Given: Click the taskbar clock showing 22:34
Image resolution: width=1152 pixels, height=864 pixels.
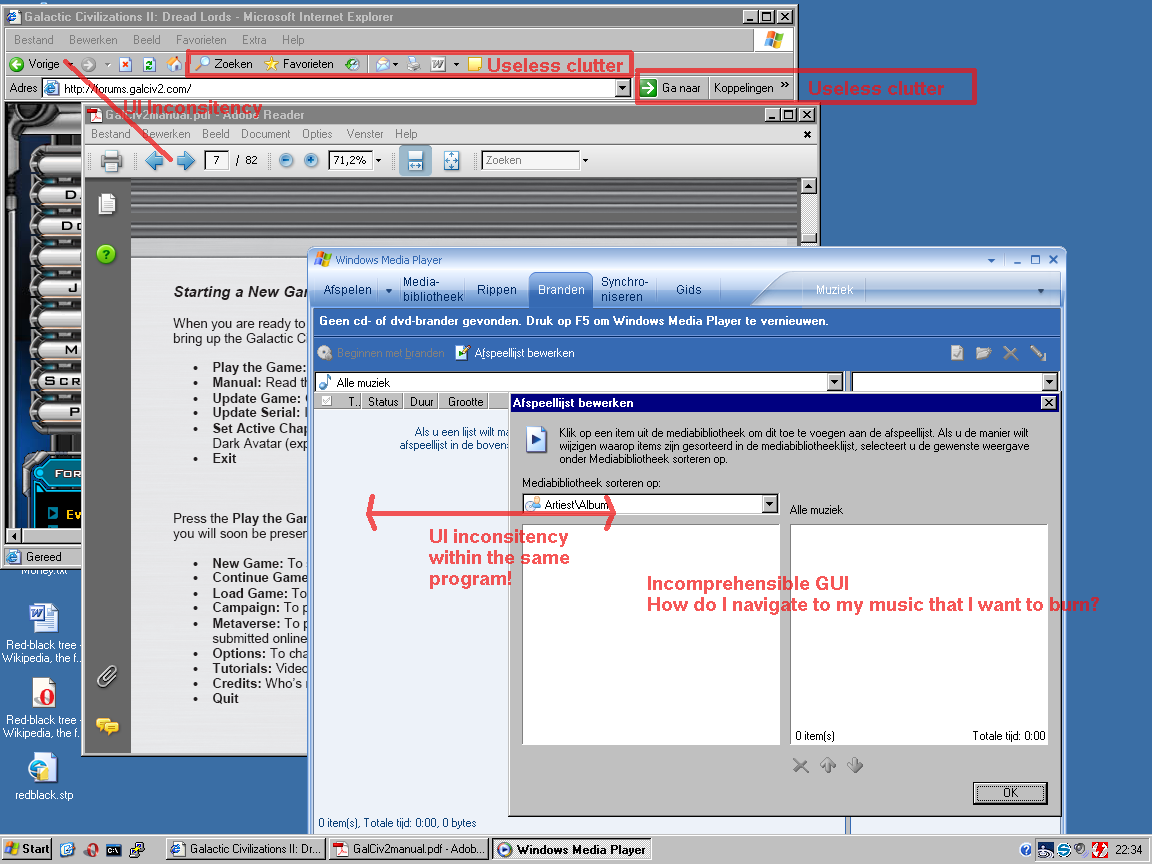Looking at the screenshot, I should point(1128,850).
